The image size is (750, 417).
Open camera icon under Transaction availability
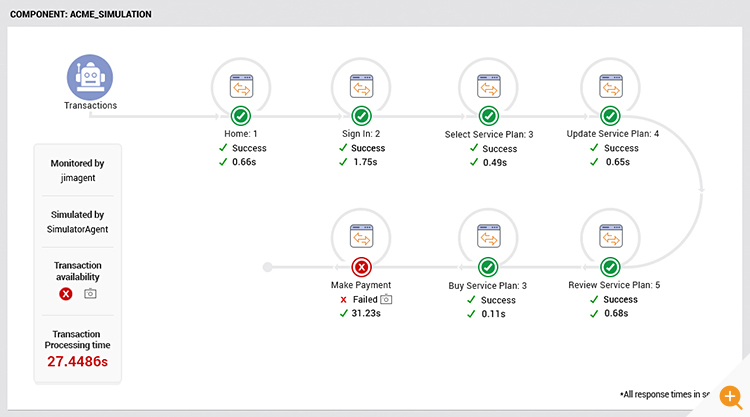(90, 294)
